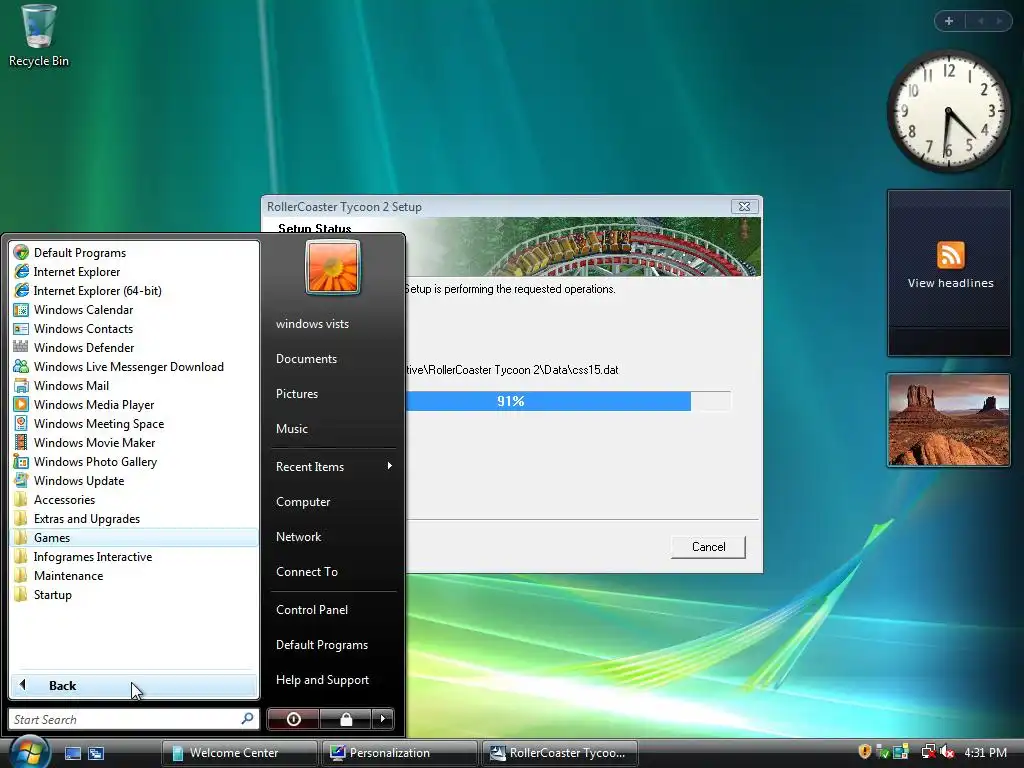
Task: Click the search magnifier icon
Action: click(x=248, y=718)
